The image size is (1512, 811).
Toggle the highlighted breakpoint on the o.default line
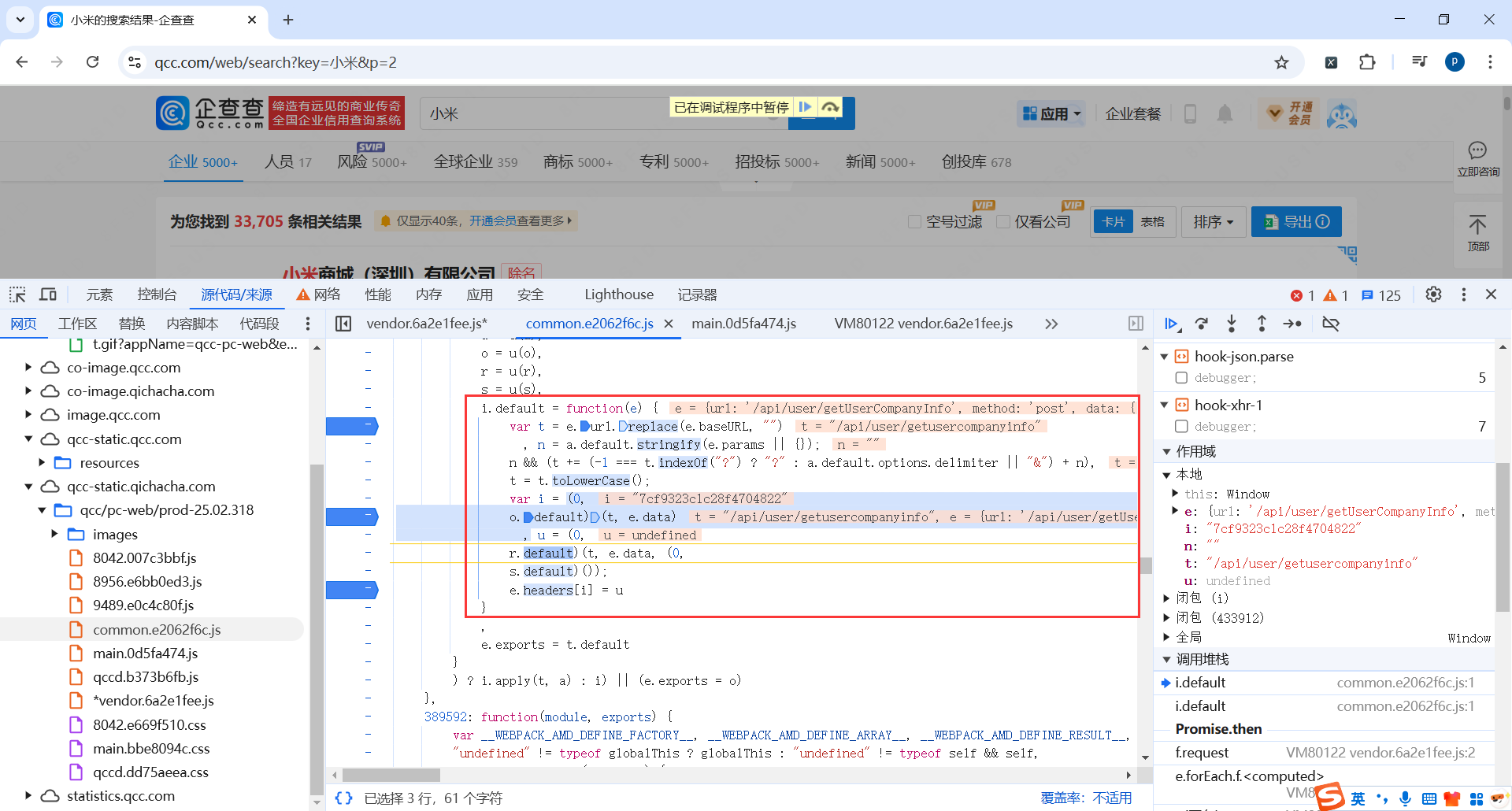point(352,517)
